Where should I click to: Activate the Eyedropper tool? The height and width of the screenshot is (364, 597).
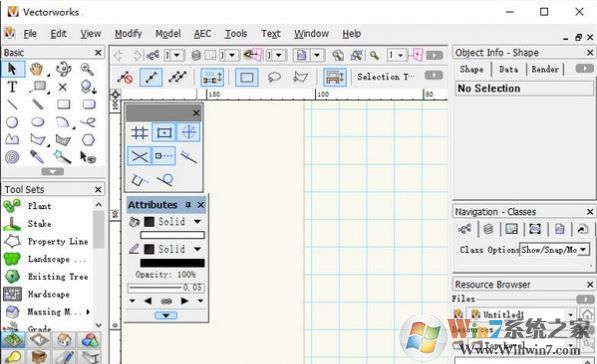pos(37,157)
